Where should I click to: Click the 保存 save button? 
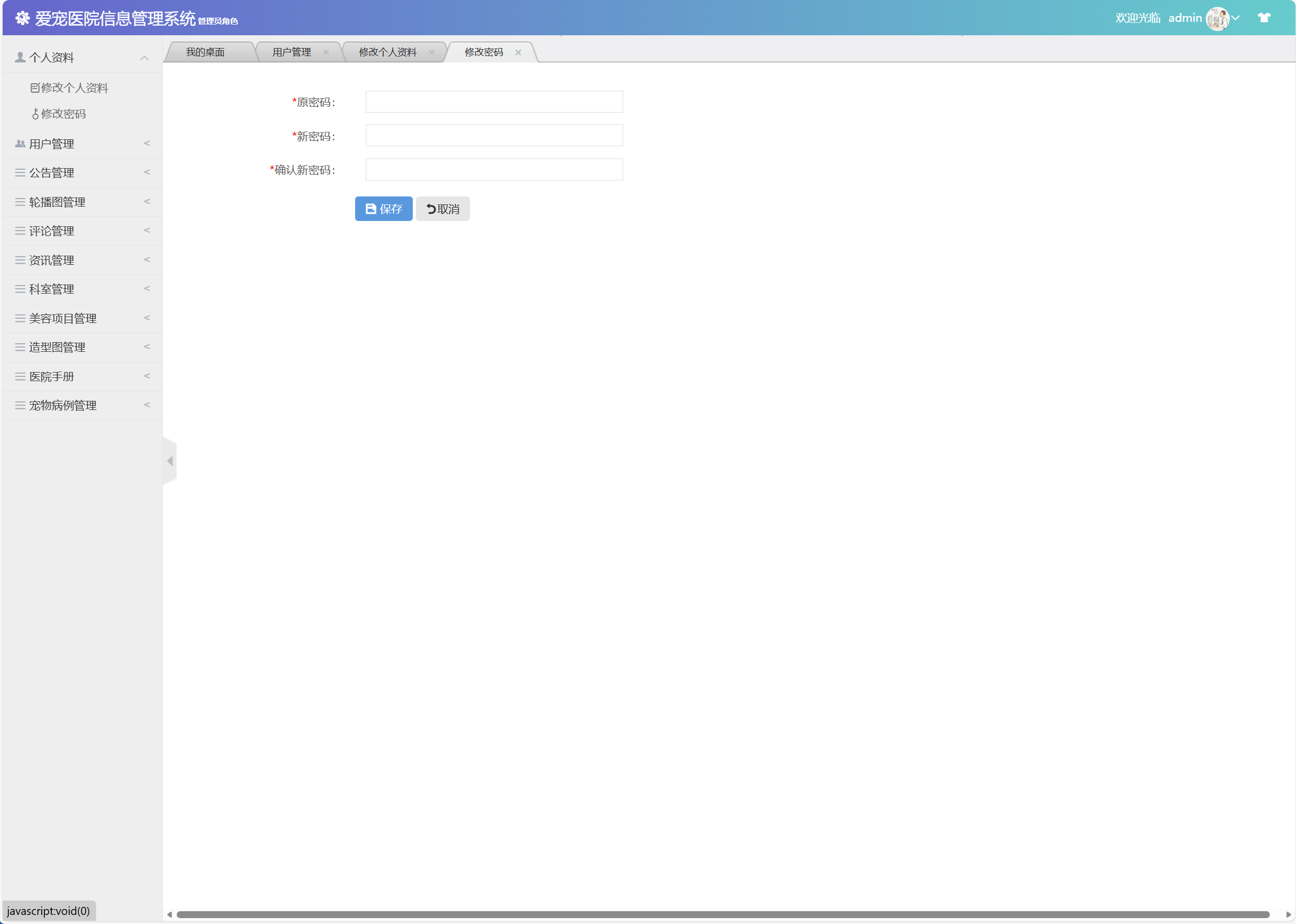tap(383, 209)
